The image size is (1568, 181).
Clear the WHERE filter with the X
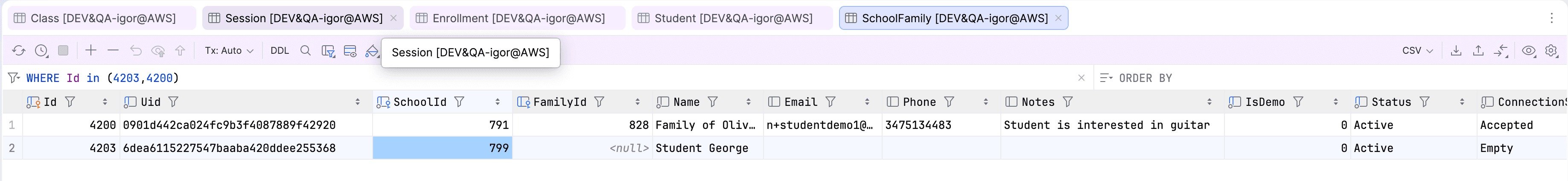click(1081, 78)
